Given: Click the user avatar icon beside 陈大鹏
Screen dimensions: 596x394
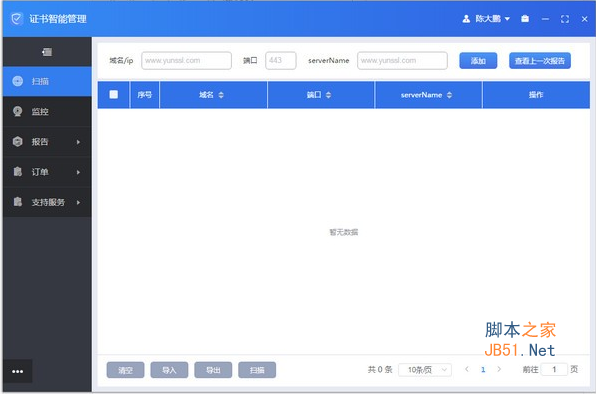Looking at the screenshot, I should coord(466,19).
